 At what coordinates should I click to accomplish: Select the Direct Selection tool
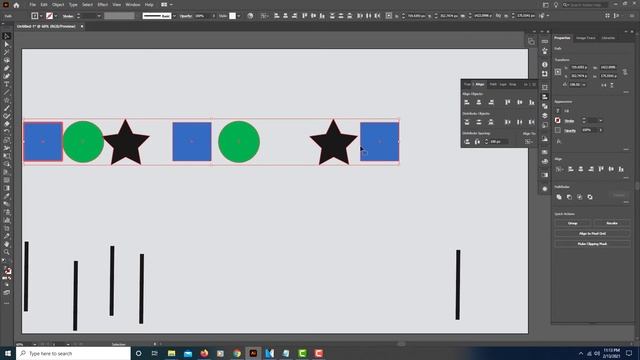pos(7,44)
